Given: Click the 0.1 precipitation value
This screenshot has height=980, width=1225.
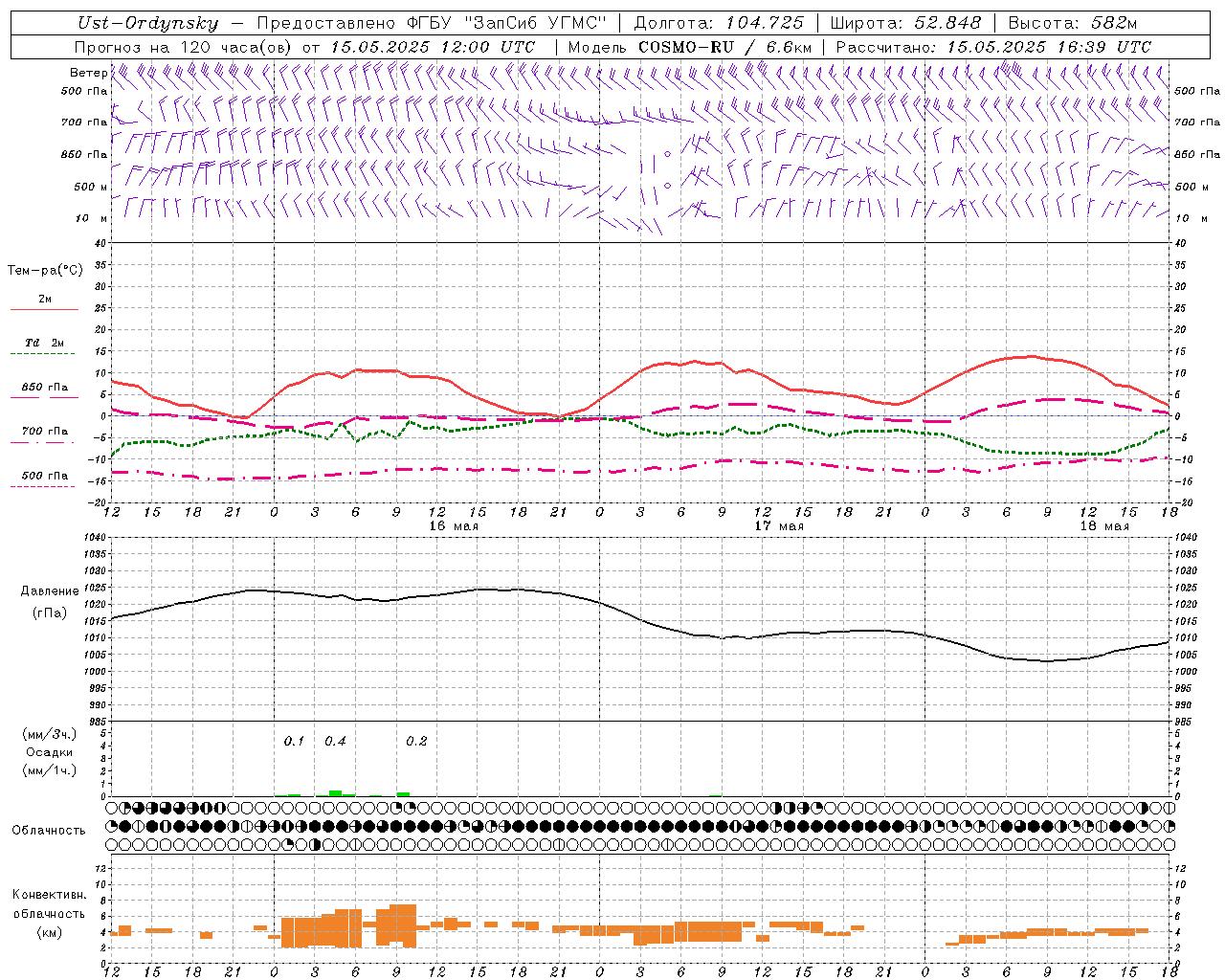Looking at the screenshot, I should click(x=294, y=742).
